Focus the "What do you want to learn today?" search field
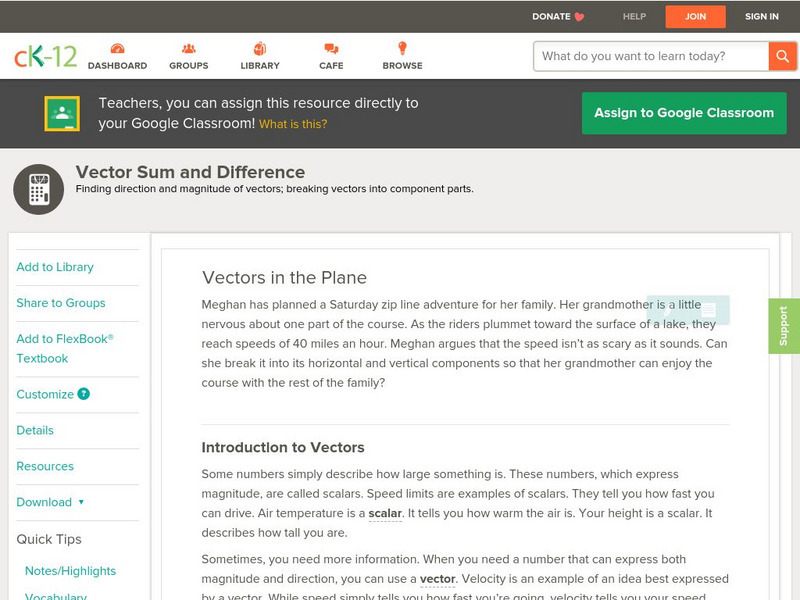Screen dimensions: 800x600 [x=650, y=56]
